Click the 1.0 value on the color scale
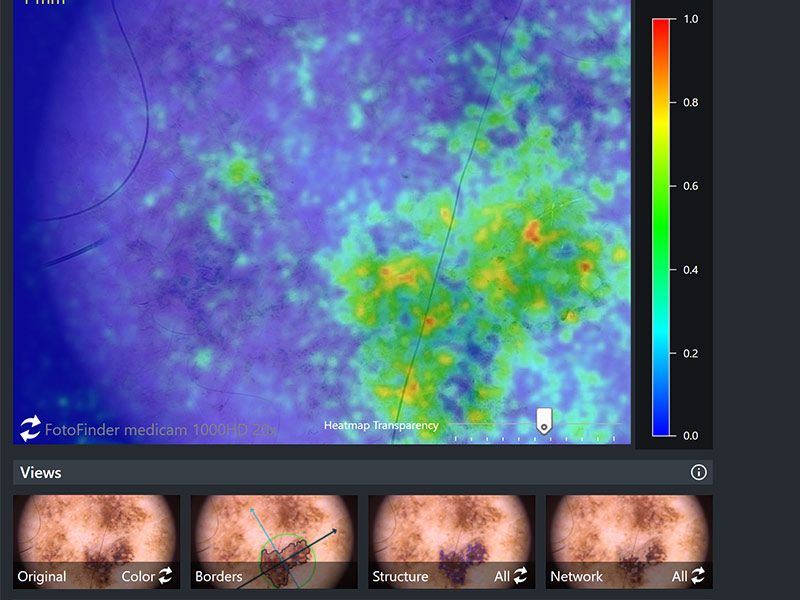This screenshot has height=600, width=800. click(690, 19)
